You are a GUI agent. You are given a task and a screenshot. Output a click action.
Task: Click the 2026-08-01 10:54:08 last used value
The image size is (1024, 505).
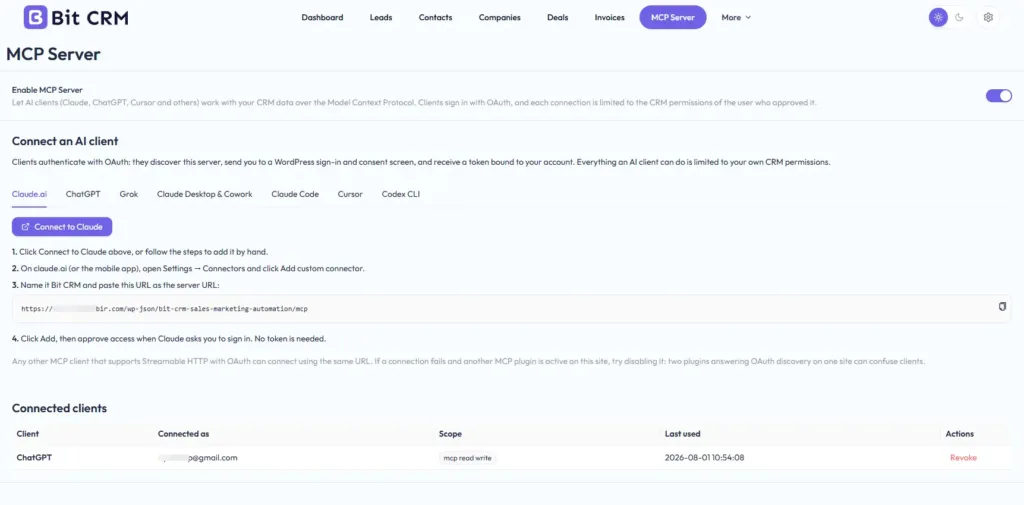704,457
